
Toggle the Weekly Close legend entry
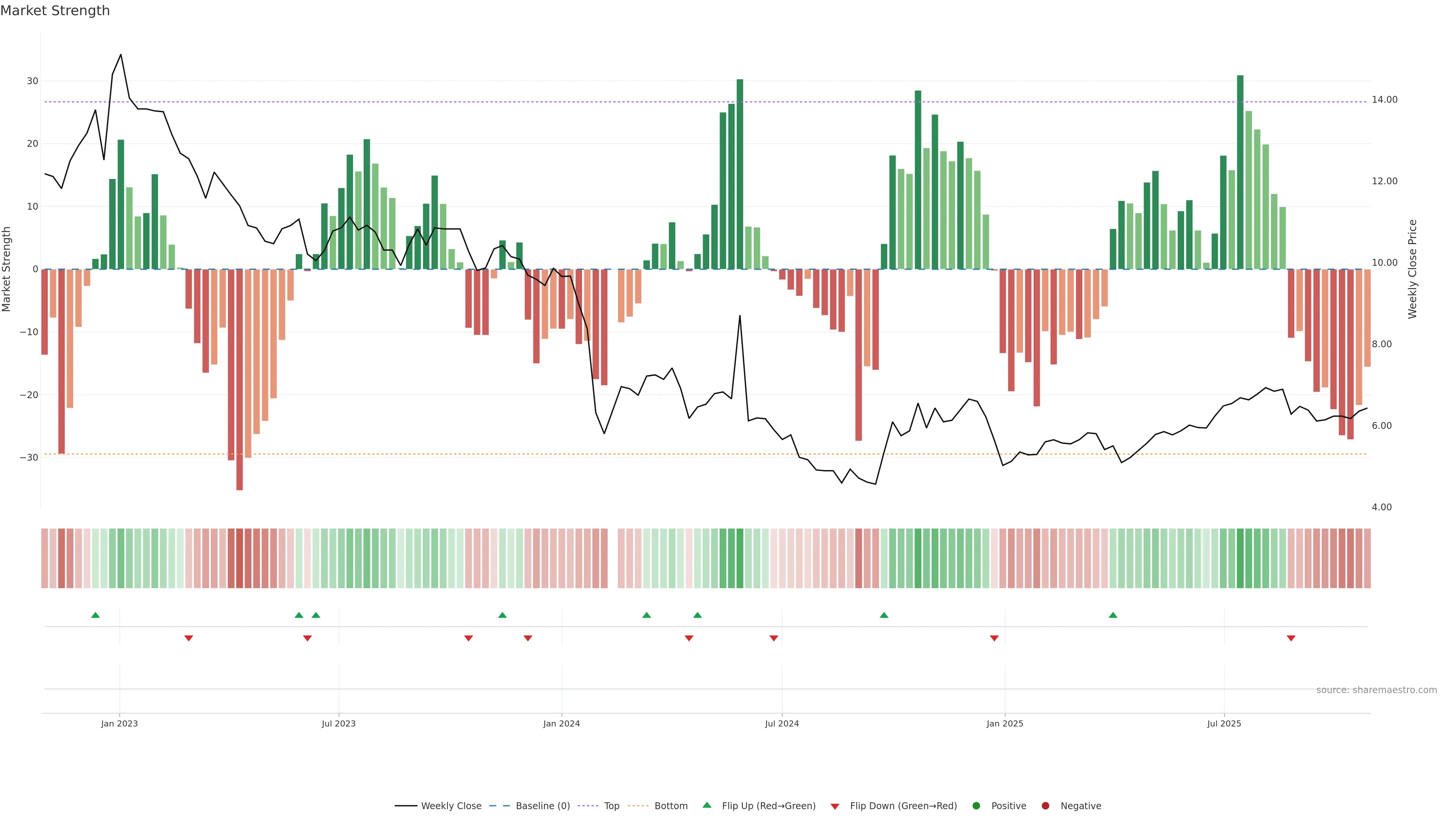(450, 805)
